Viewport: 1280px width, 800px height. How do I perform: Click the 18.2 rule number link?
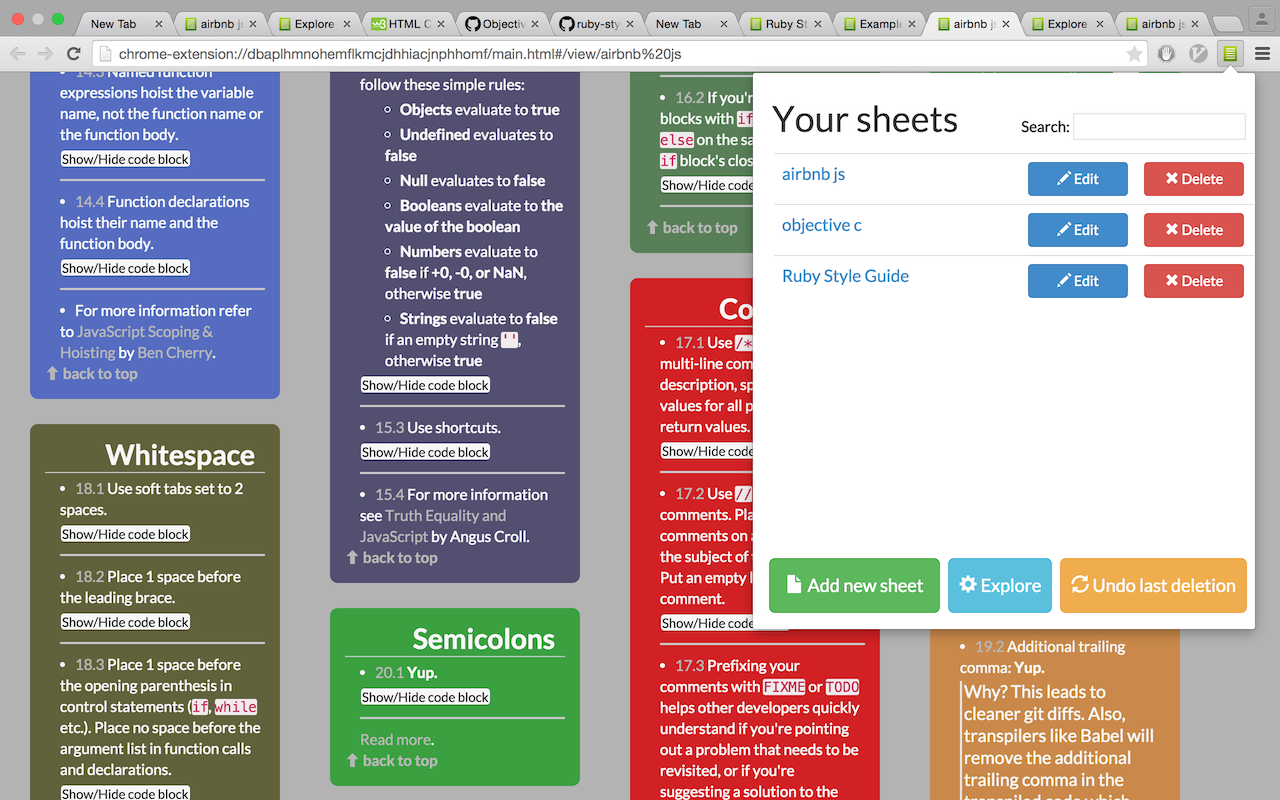89,577
